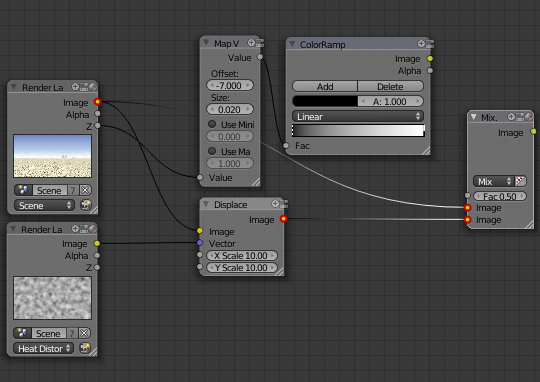Click the Scene name field in sky-preview Render Layers node
The image size is (540, 382).
(50, 190)
